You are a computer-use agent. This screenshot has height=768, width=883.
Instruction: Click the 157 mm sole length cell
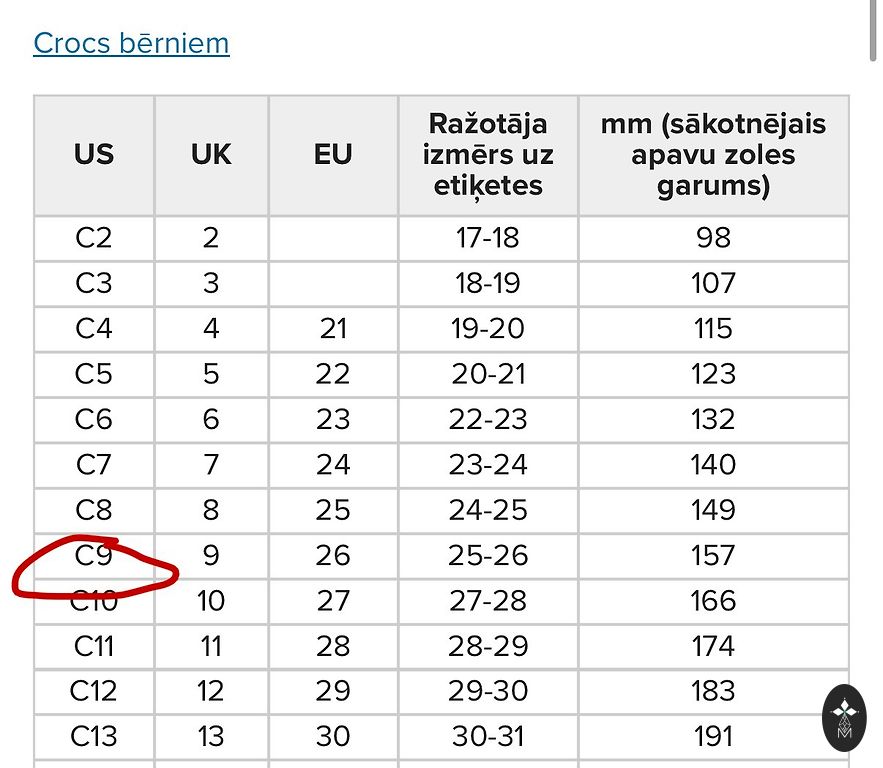(713, 555)
